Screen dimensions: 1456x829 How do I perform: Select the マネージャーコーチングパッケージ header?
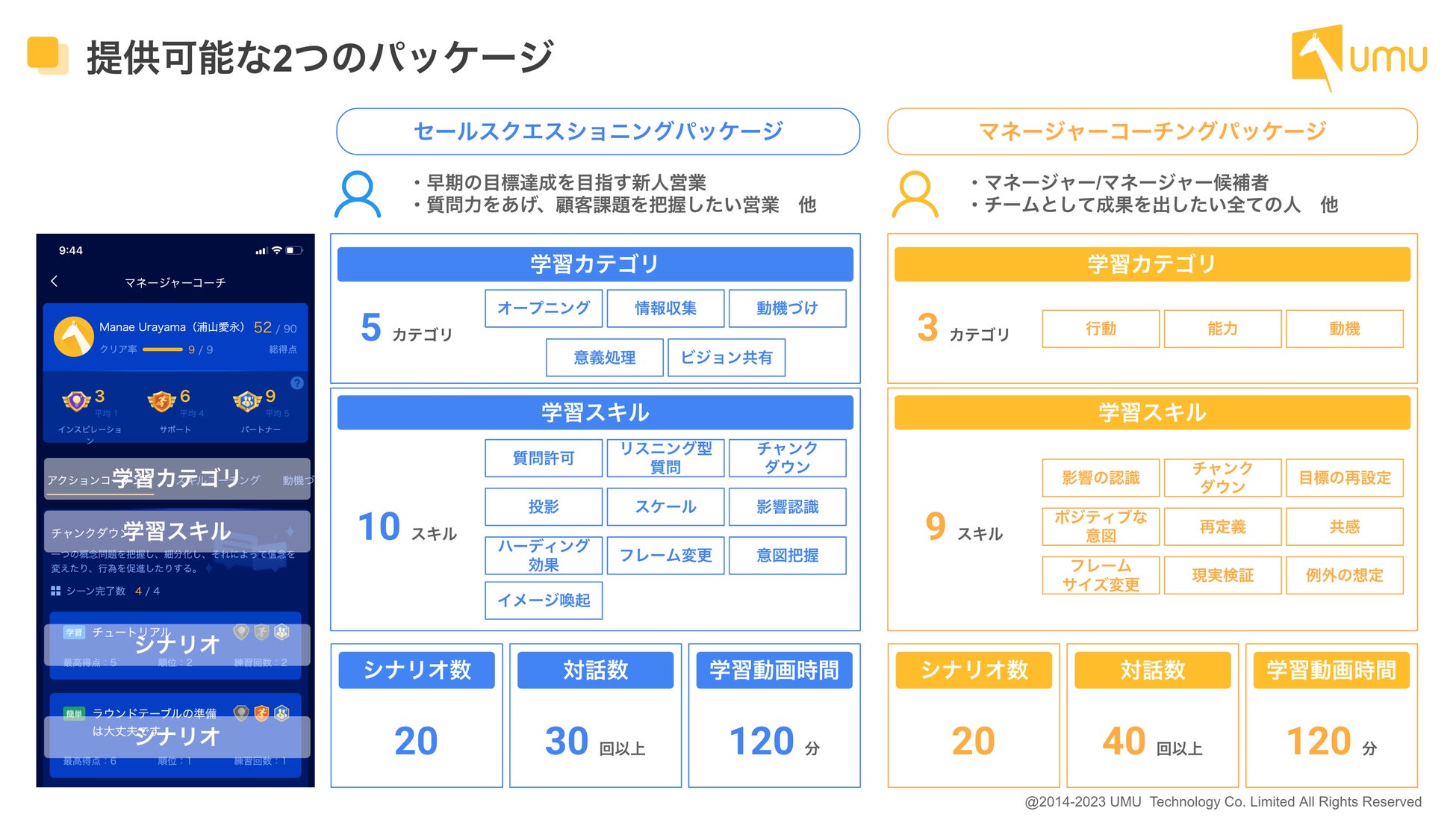1152,131
